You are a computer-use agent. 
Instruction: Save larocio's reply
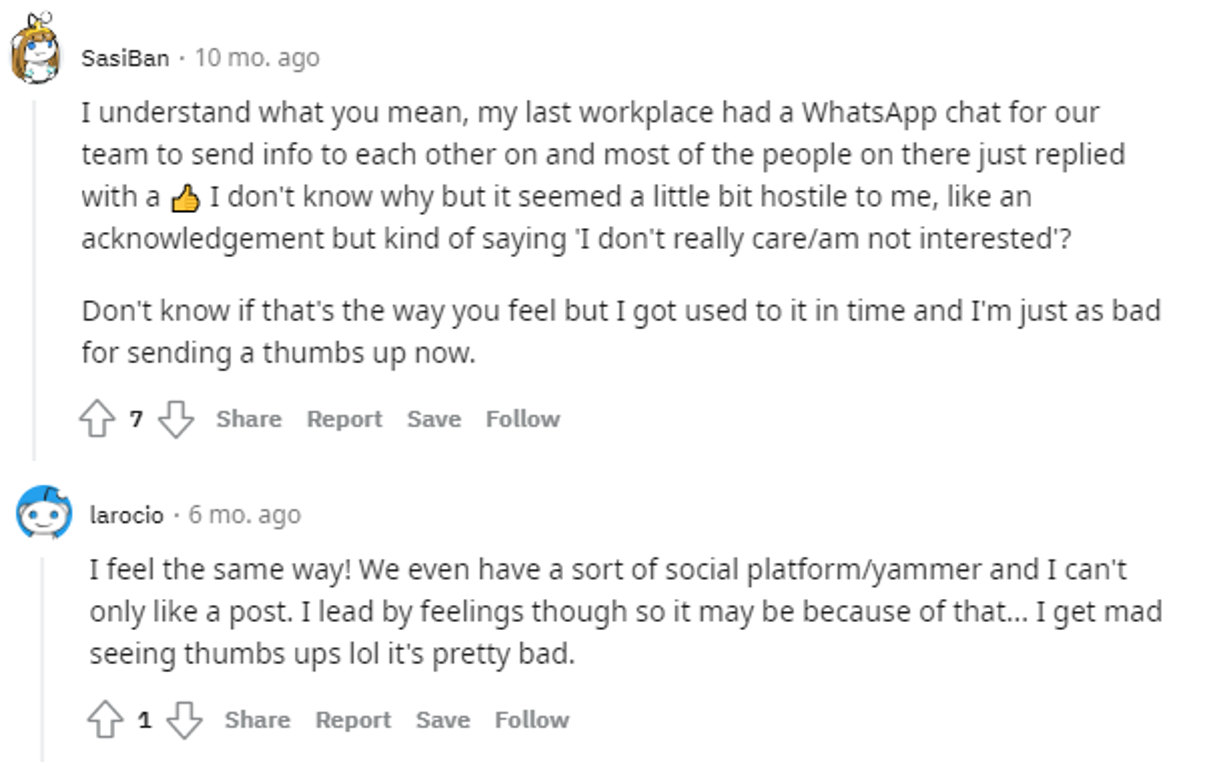442,720
